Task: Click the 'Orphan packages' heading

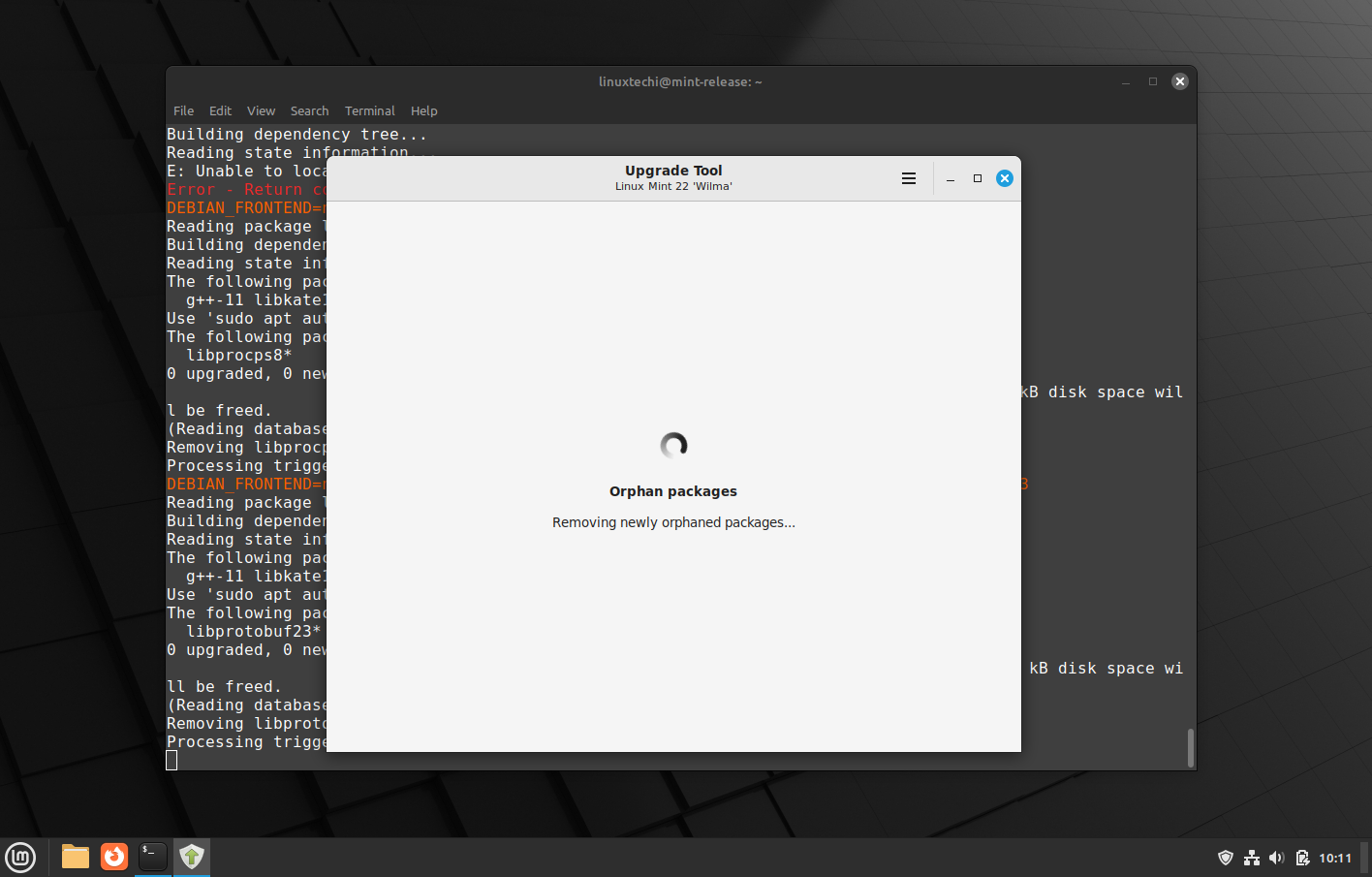Action: [673, 491]
